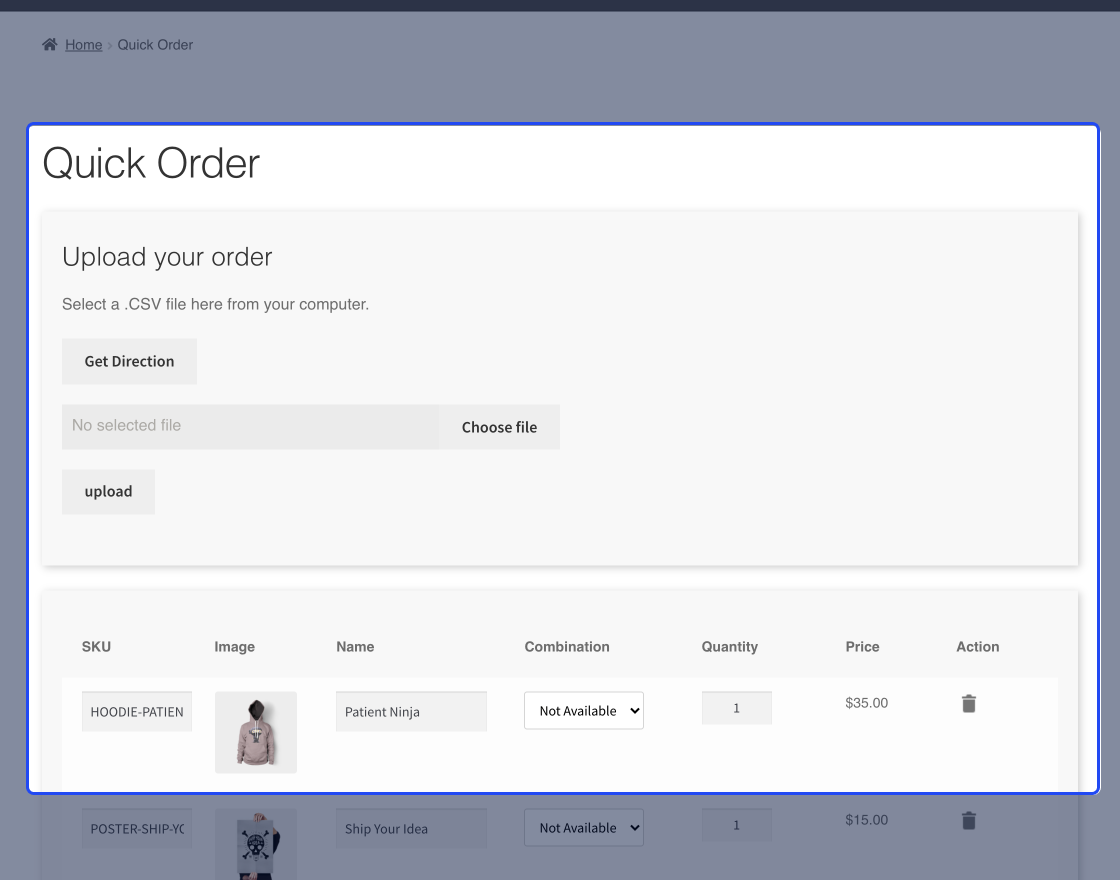Image resolution: width=1120 pixels, height=880 pixels.
Task: Click Choose file to pick a CSV
Action: [x=499, y=427]
